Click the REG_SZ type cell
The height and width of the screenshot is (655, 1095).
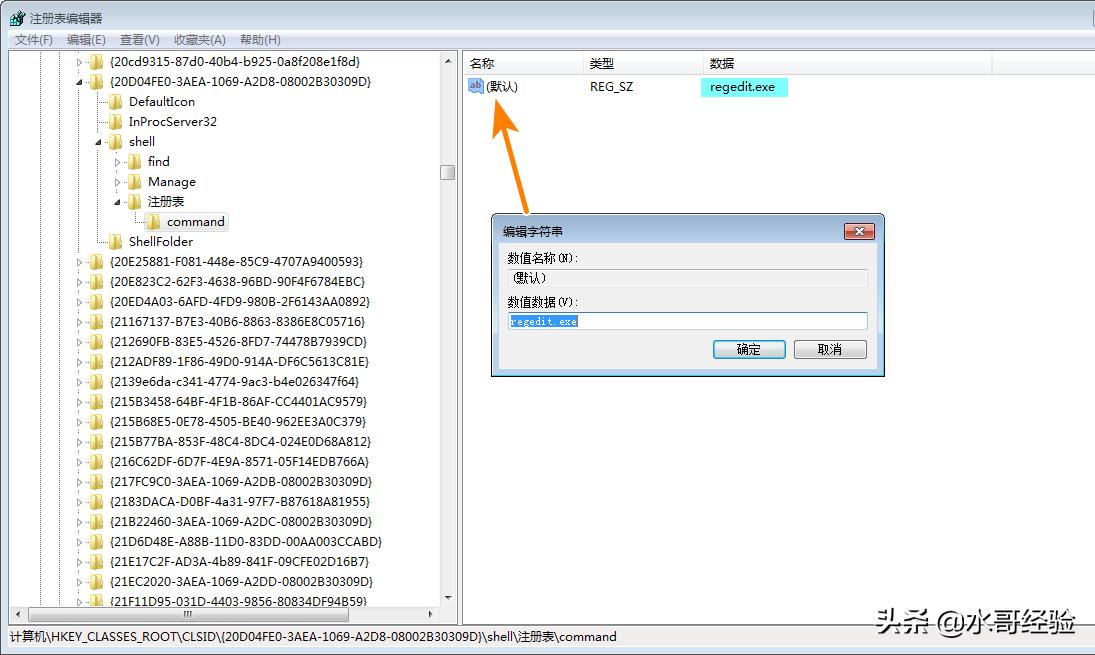pyautogui.click(x=611, y=87)
